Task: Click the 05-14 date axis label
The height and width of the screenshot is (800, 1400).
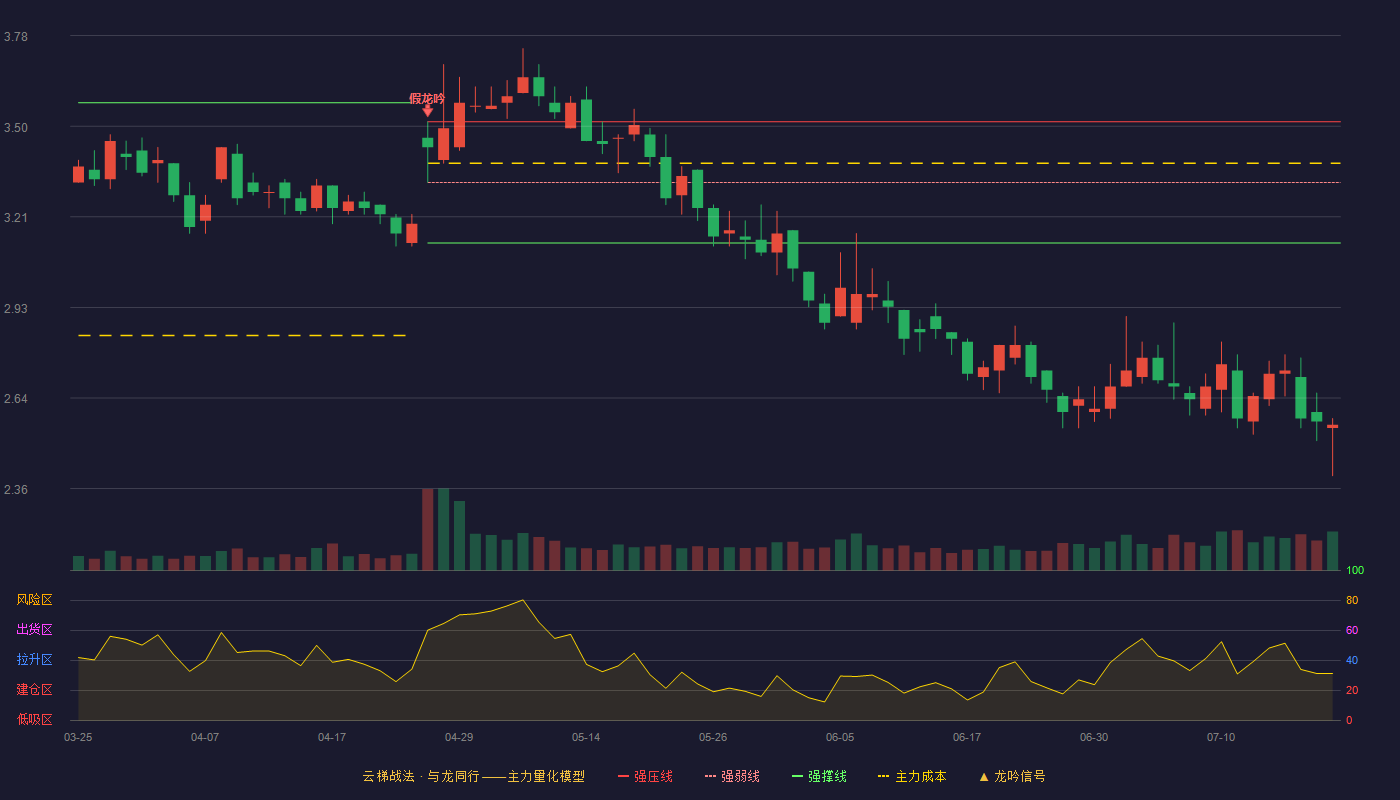Action: (x=586, y=737)
